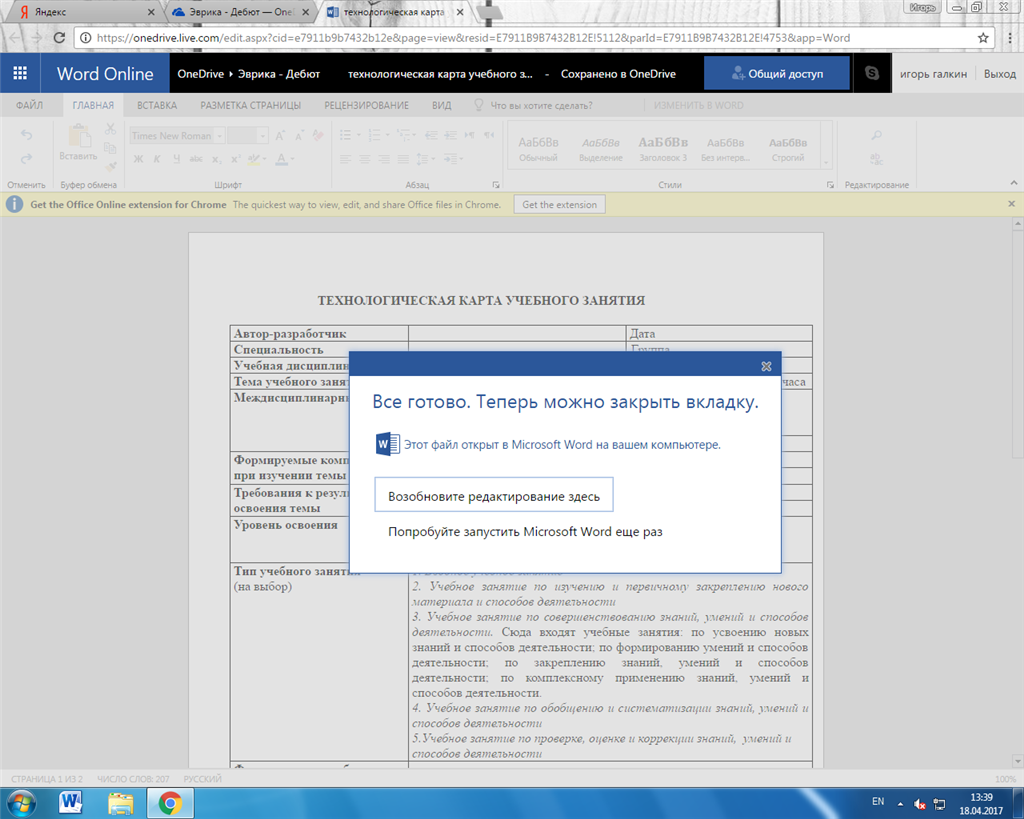The height and width of the screenshot is (819, 1024).
Task: Click Выход to sign out
Action: (x=1000, y=74)
